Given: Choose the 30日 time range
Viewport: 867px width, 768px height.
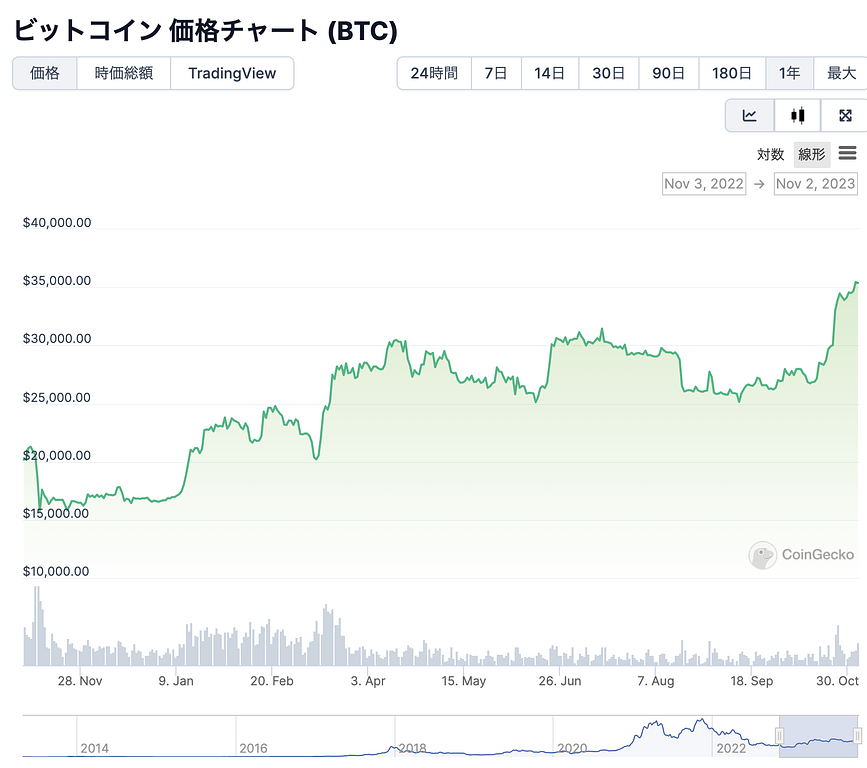Looking at the screenshot, I should point(608,74).
